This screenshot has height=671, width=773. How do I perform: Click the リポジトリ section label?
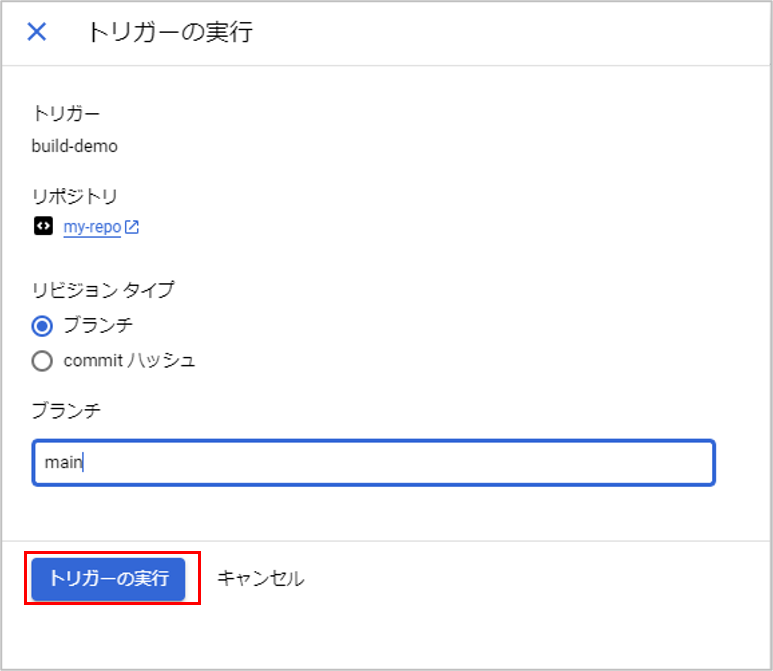pos(74,195)
